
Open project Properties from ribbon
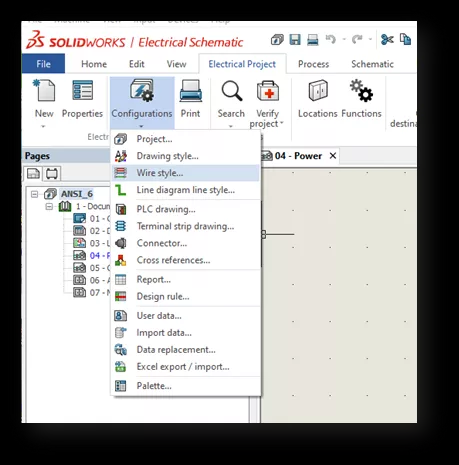pos(82,99)
